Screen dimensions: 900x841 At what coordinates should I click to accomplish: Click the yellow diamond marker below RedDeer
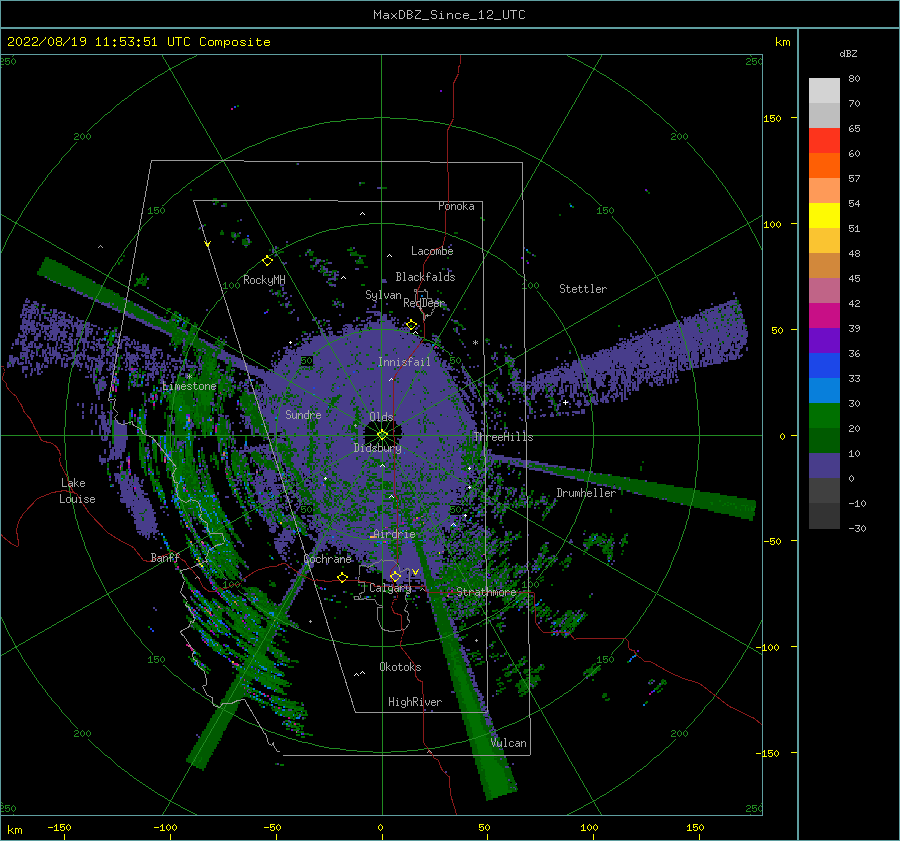click(x=412, y=325)
